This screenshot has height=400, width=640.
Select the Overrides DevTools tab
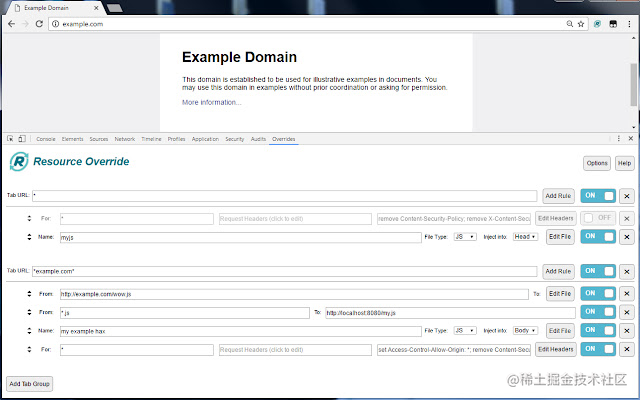(284, 139)
